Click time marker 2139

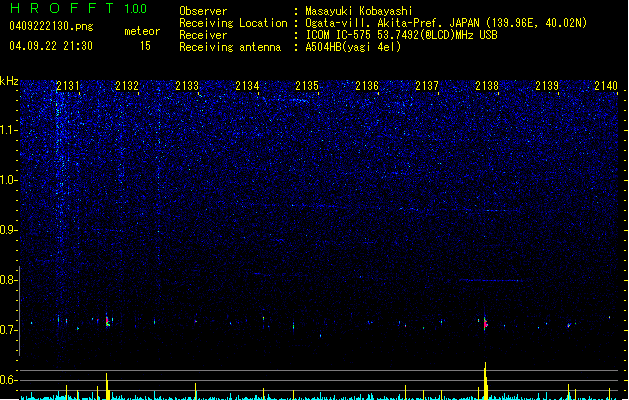tap(547, 86)
